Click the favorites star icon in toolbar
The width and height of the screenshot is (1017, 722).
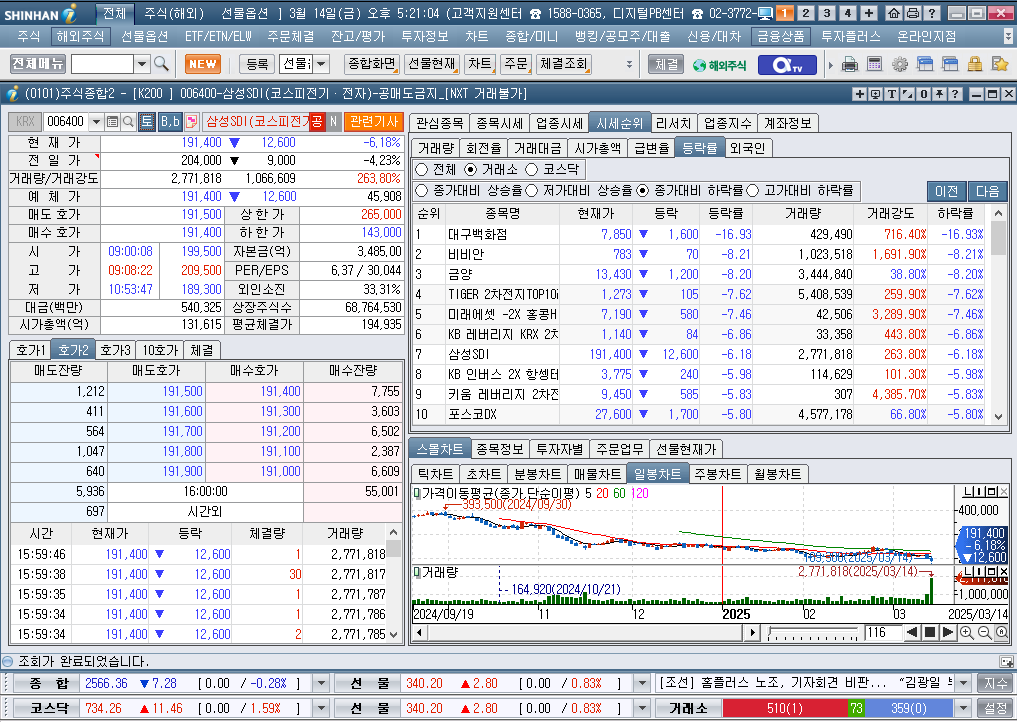(999, 64)
